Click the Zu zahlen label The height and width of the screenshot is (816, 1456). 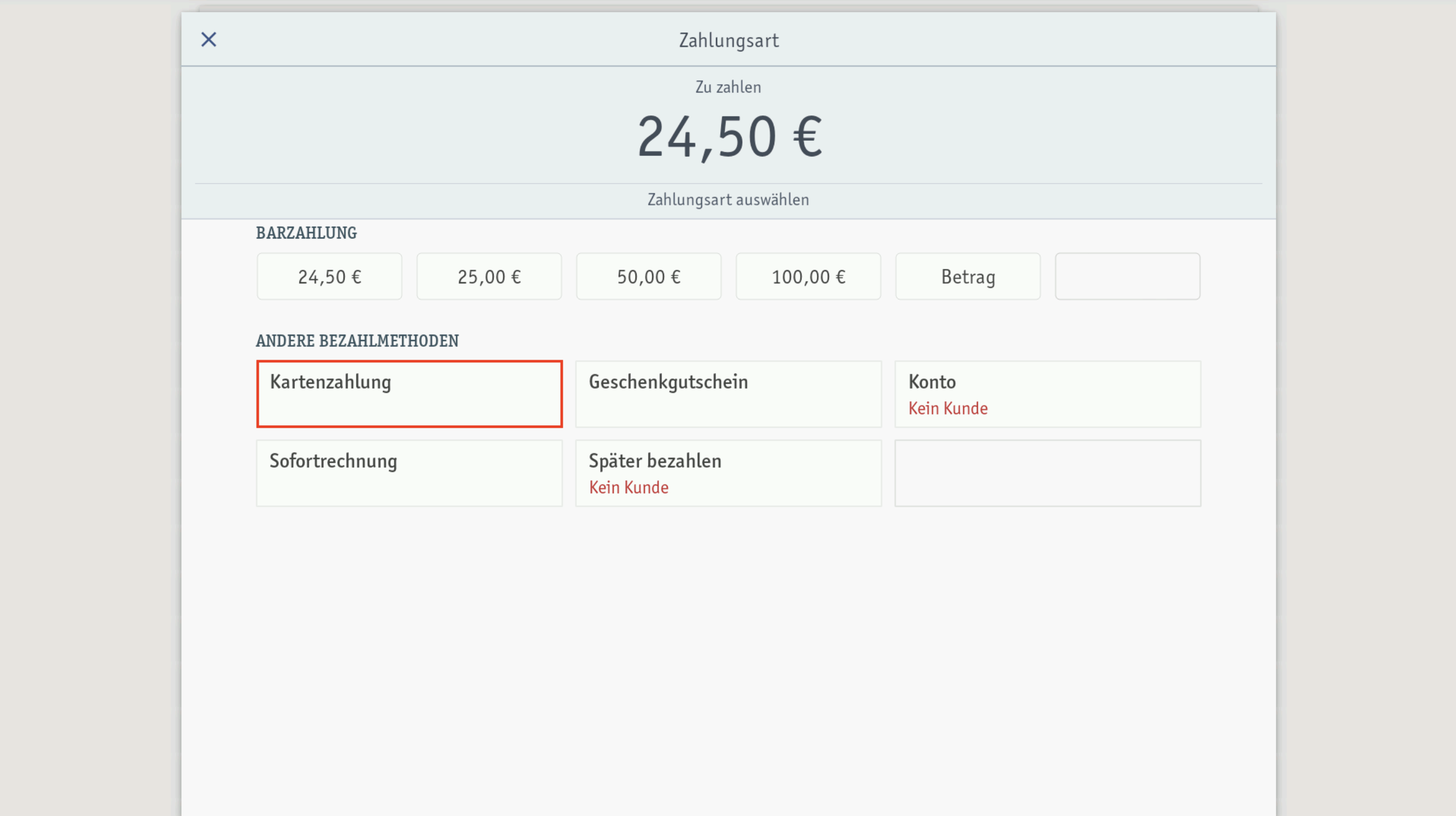pyautogui.click(x=728, y=87)
